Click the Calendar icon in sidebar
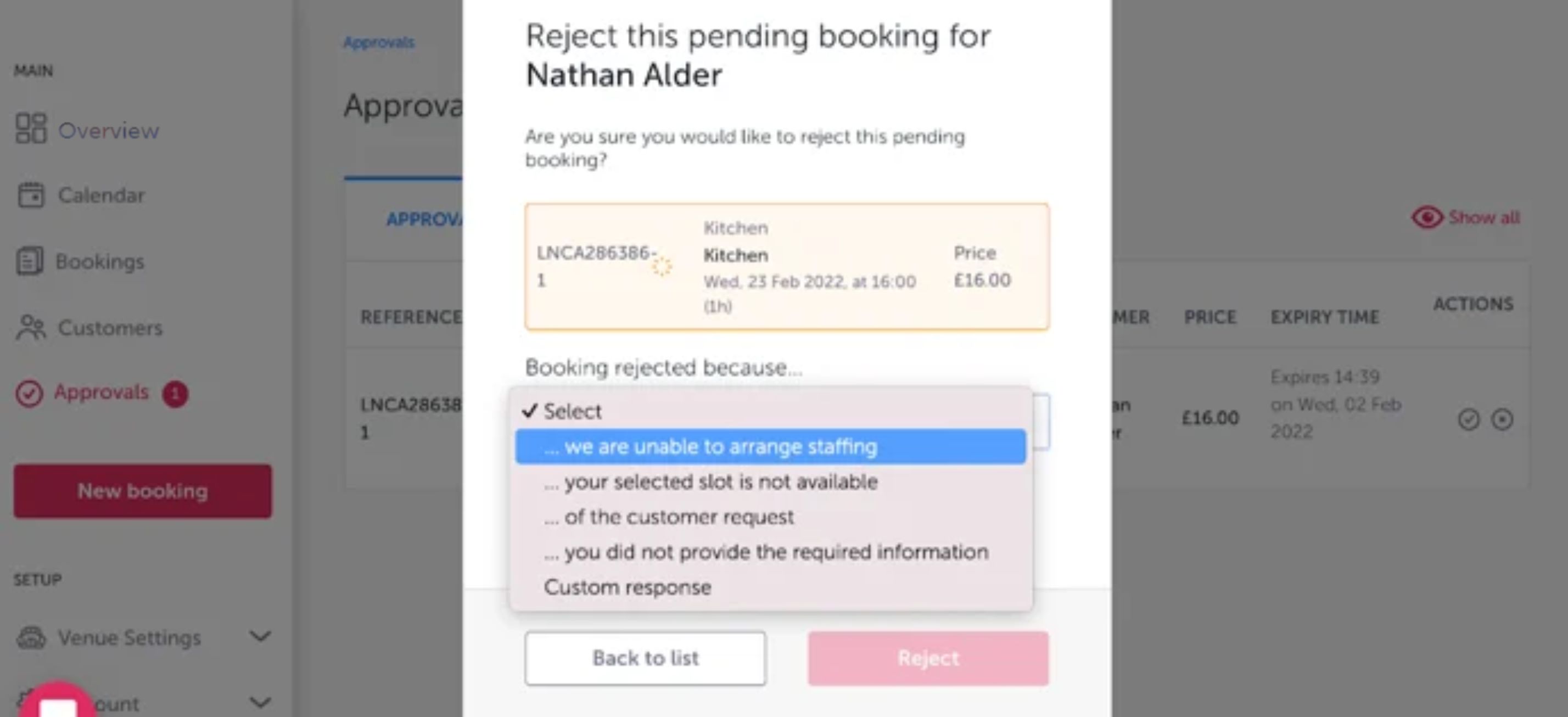 click(x=30, y=195)
